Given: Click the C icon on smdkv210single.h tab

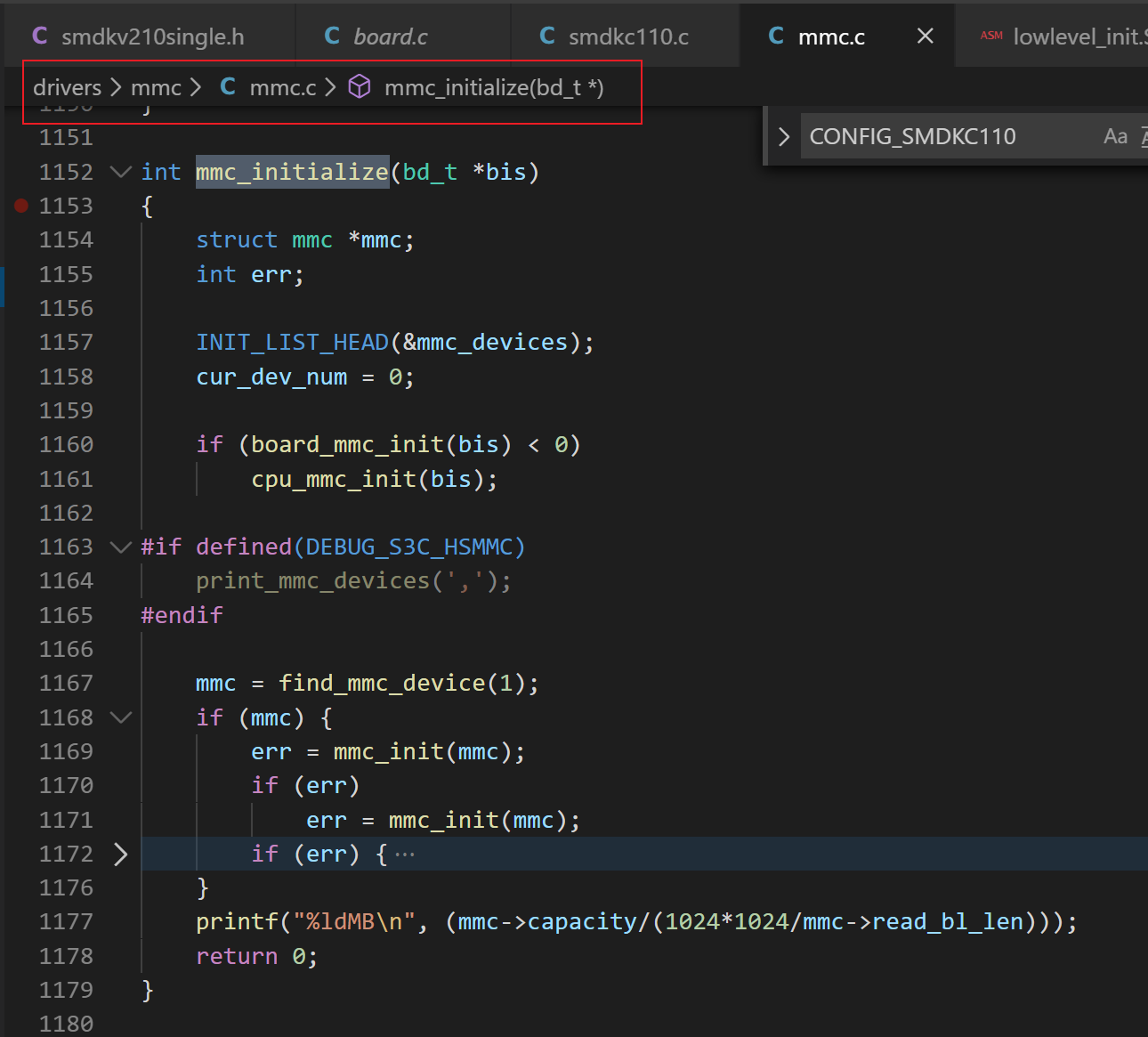Looking at the screenshot, I should [x=39, y=36].
